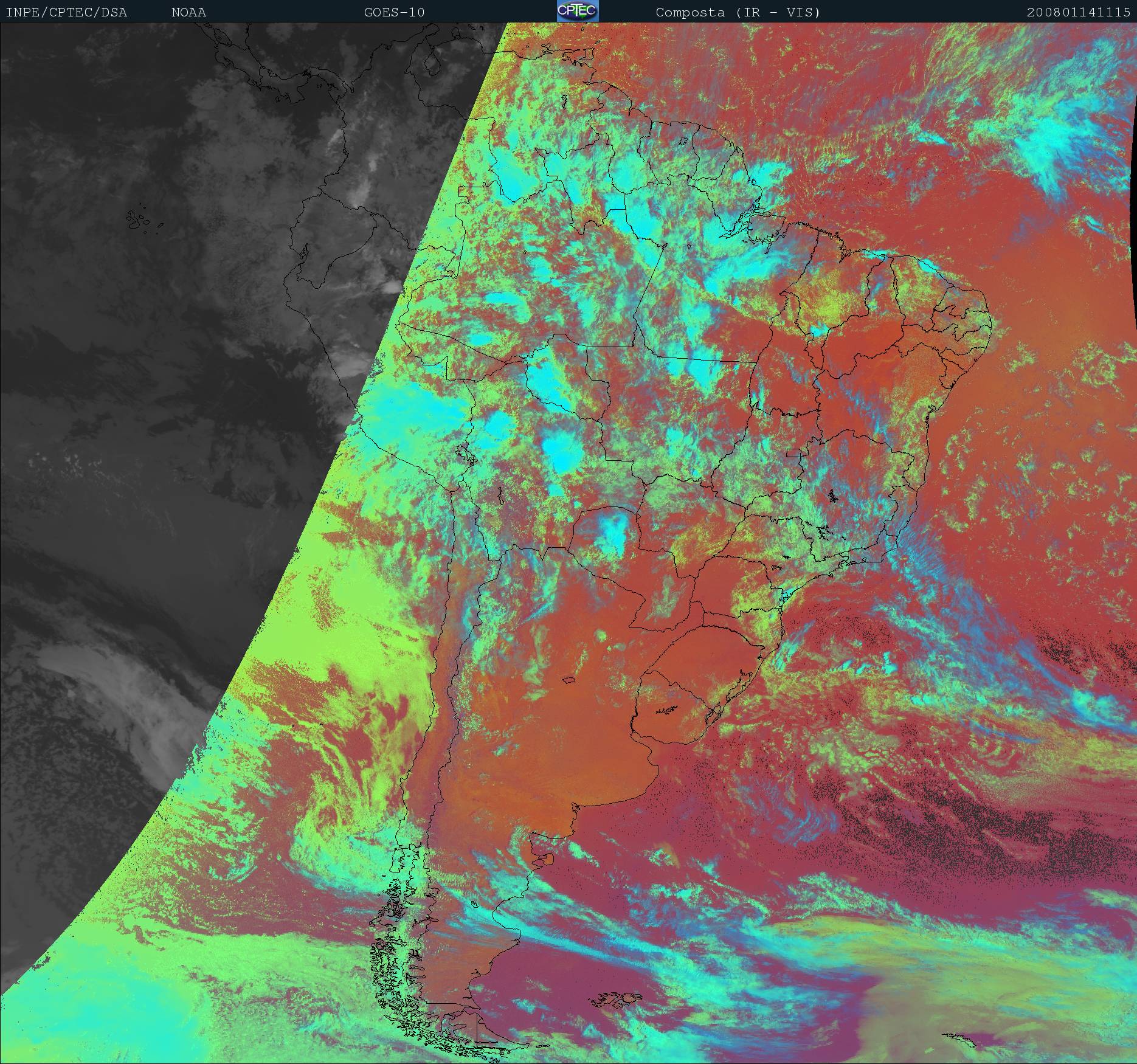Click the CPTEC logo in the header
Screen dimensions: 1137x1064
click(x=578, y=11)
